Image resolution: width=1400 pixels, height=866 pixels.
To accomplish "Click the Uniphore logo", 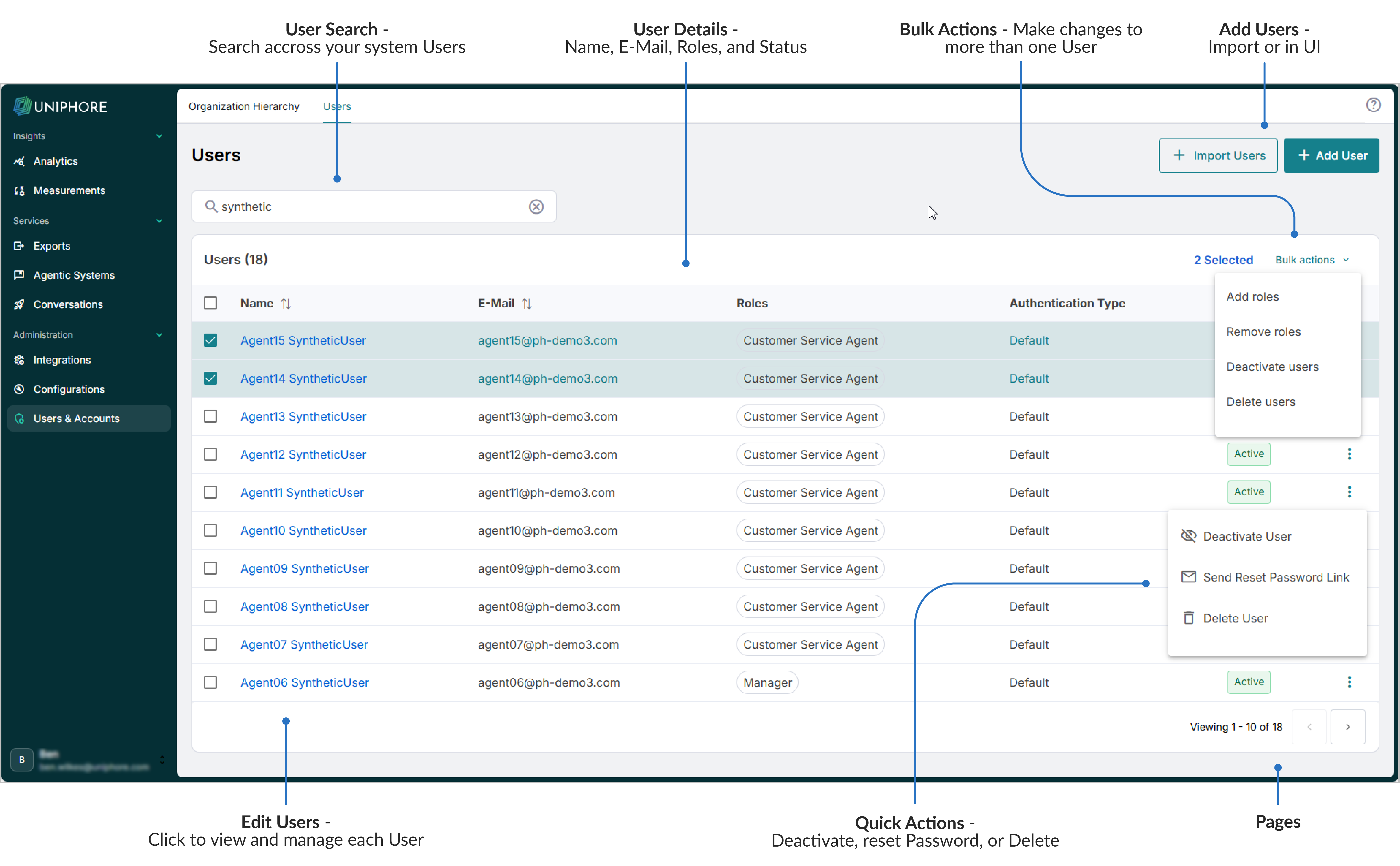I will pyautogui.click(x=60, y=106).
